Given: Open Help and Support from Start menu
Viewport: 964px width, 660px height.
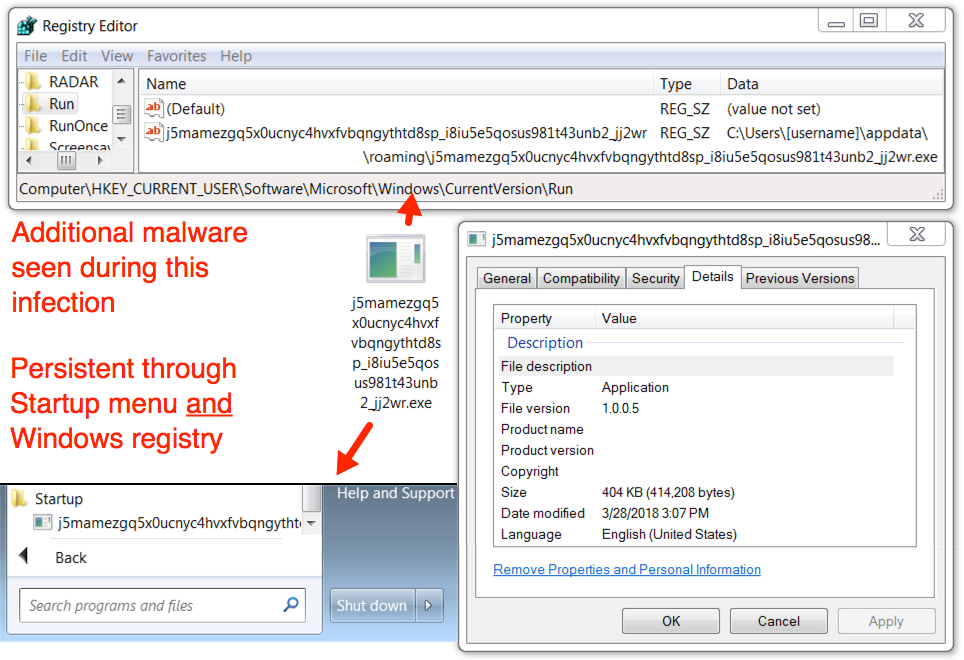Looking at the screenshot, I should pyautogui.click(x=395, y=493).
